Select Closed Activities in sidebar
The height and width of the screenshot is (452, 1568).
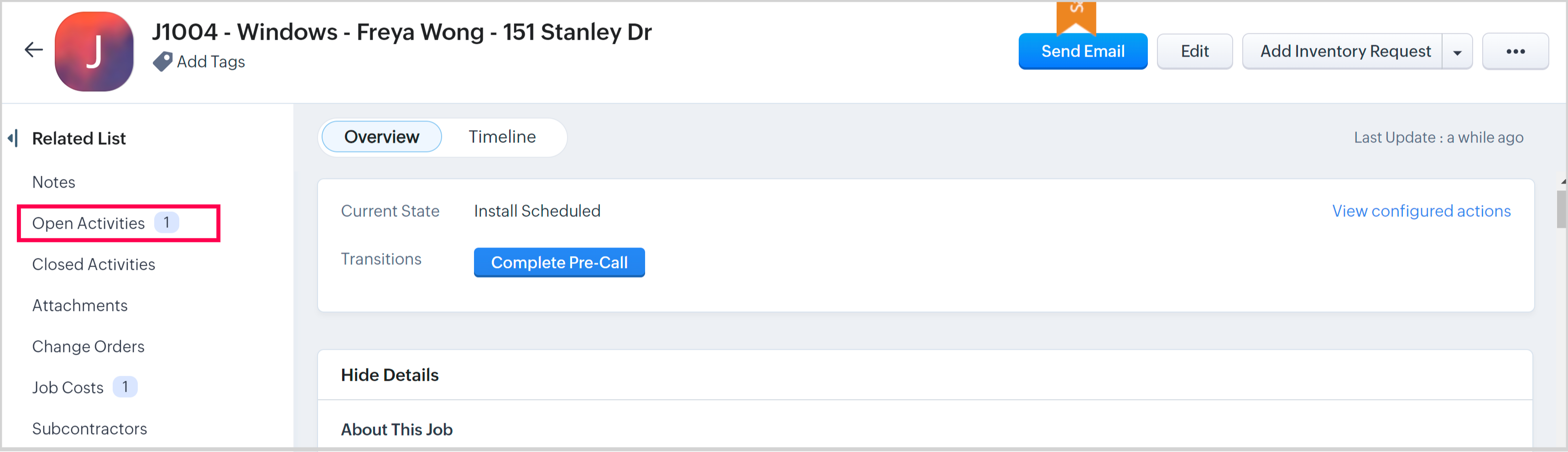click(x=94, y=264)
